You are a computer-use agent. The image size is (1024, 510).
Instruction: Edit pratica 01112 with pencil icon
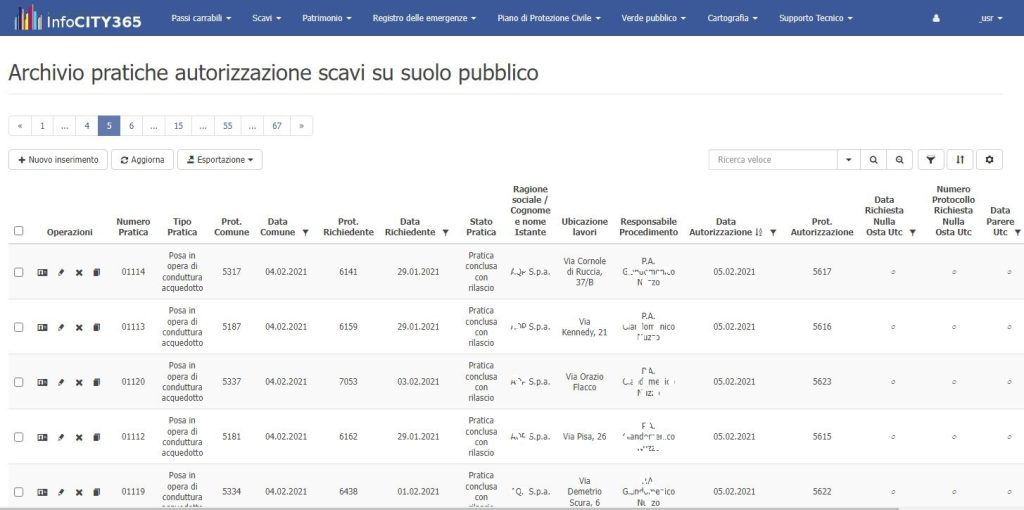point(61,437)
